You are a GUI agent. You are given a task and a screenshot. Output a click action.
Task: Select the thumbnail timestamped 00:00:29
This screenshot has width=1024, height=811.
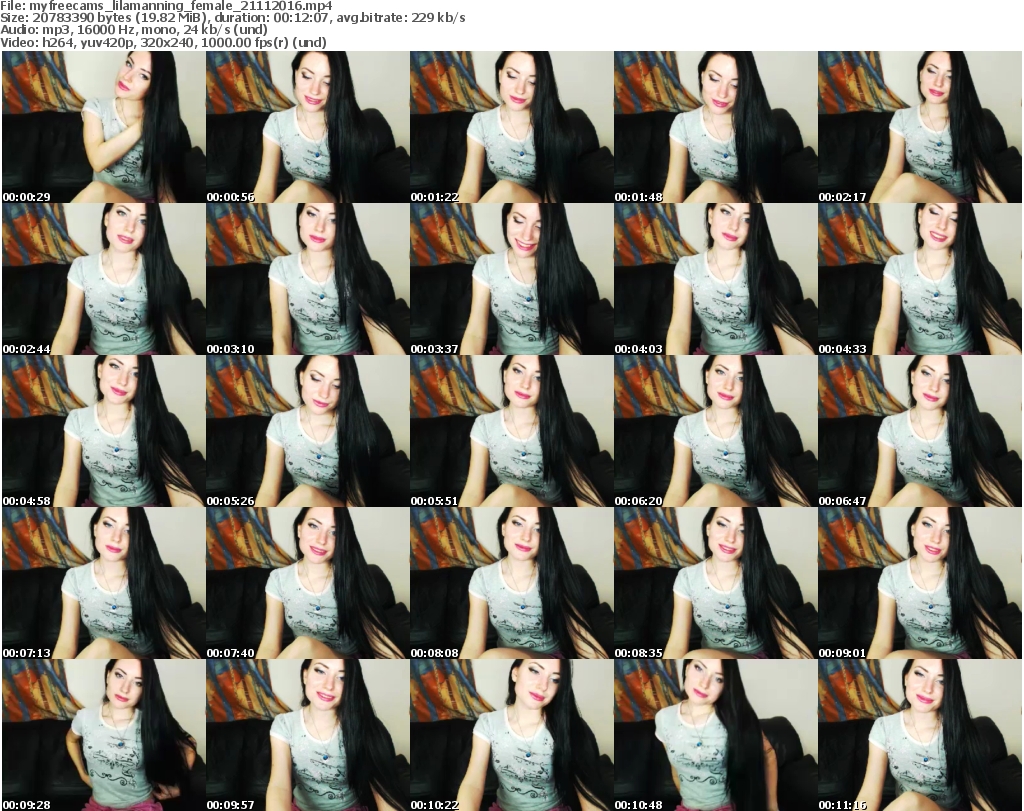104,127
